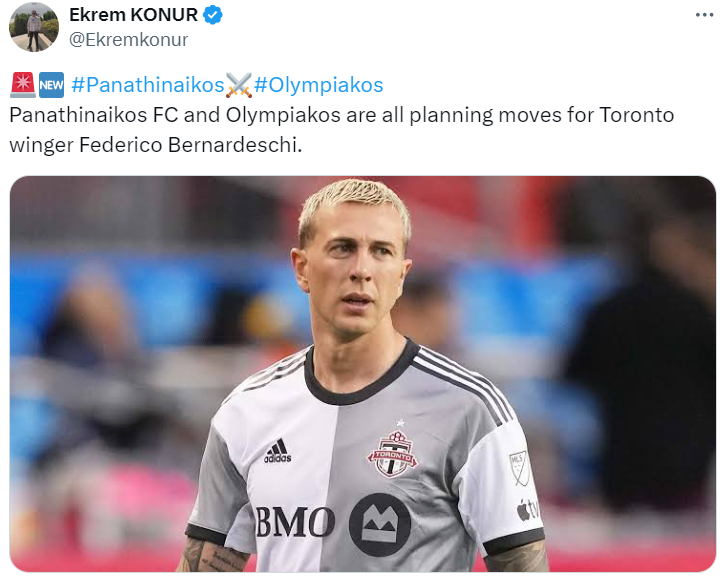
Task: Open the tweet's three-dot more options menu
Action: (704, 15)
